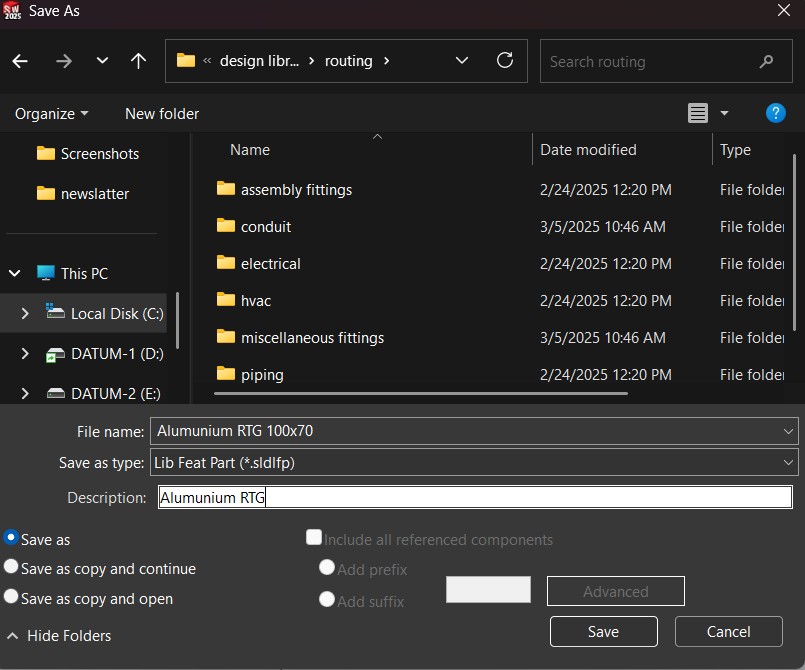
Task: Click New folder in the toolbar
Action: pyautogui.click(x=162, y=114)
